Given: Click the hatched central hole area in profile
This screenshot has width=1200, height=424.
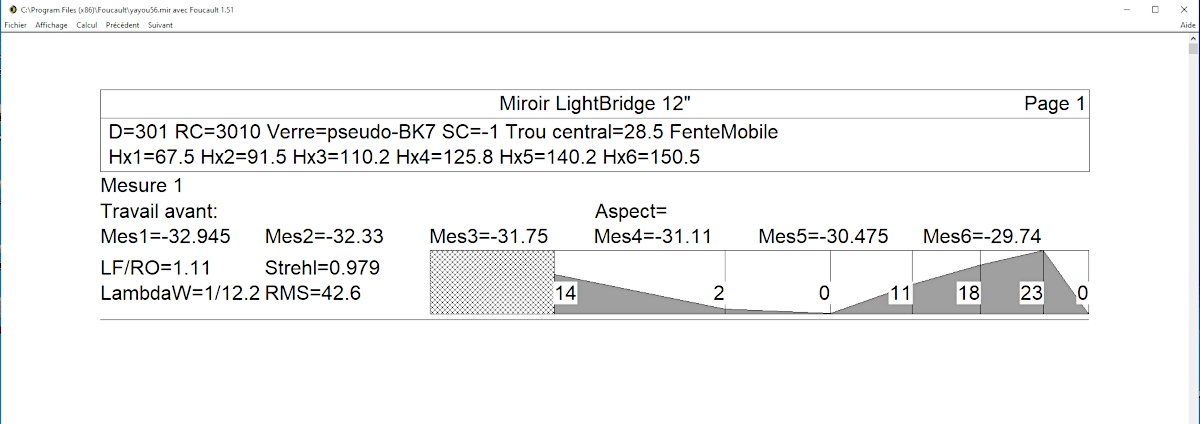Looking at the screenshot, I should (x=492, y=283).
